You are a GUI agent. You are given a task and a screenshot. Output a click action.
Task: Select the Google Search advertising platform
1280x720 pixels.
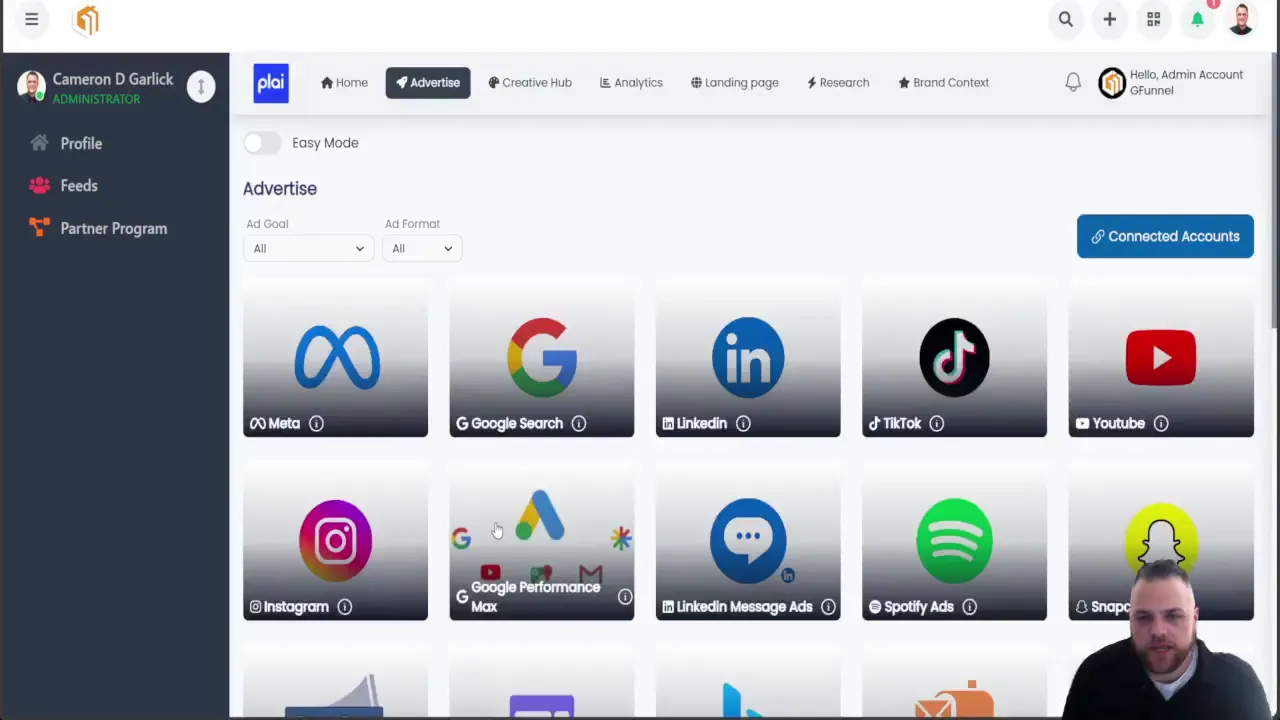click(541, 360)
